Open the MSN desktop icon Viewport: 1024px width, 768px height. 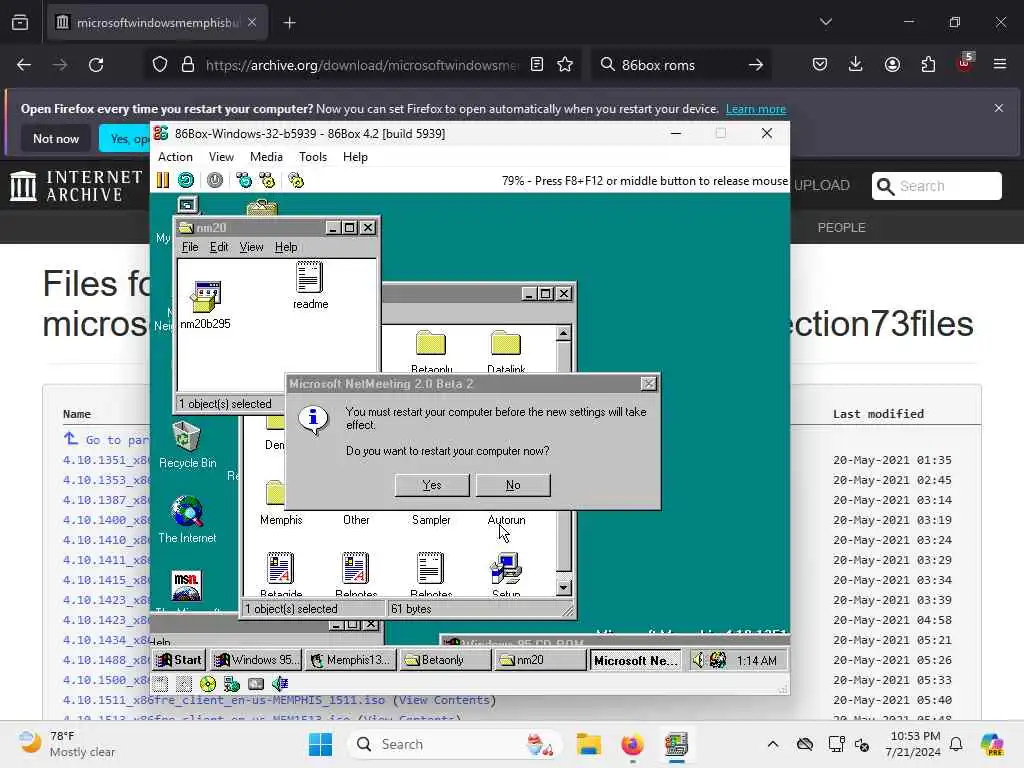point(186,585)
